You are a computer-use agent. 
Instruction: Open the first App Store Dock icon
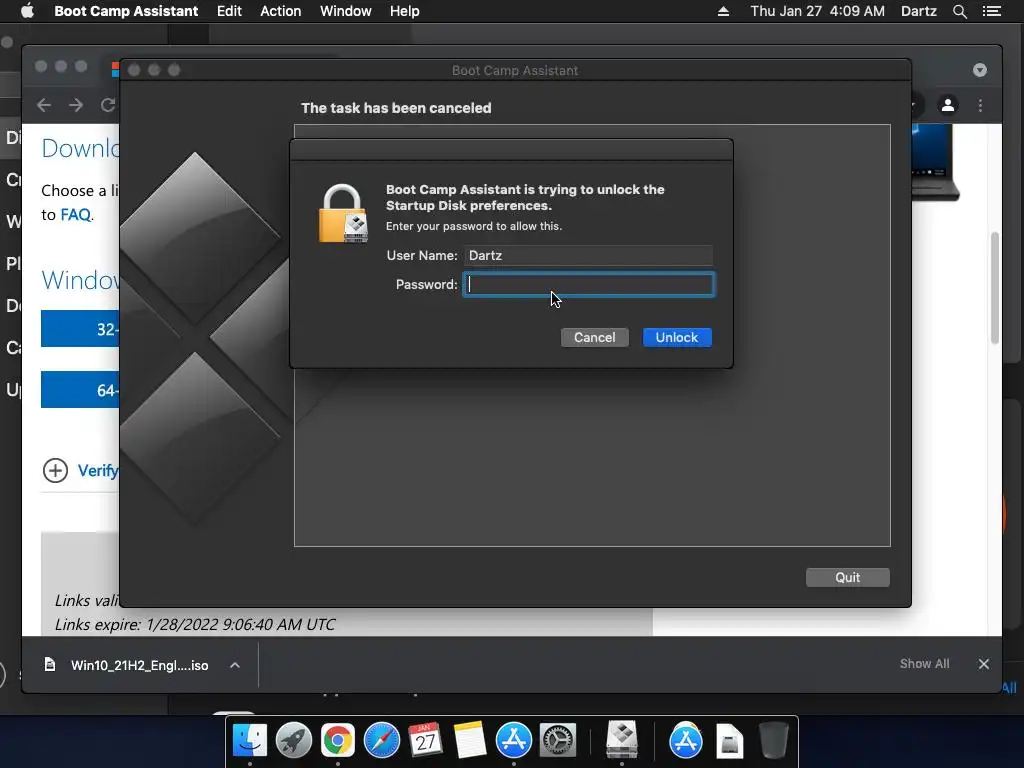(513, 741)
